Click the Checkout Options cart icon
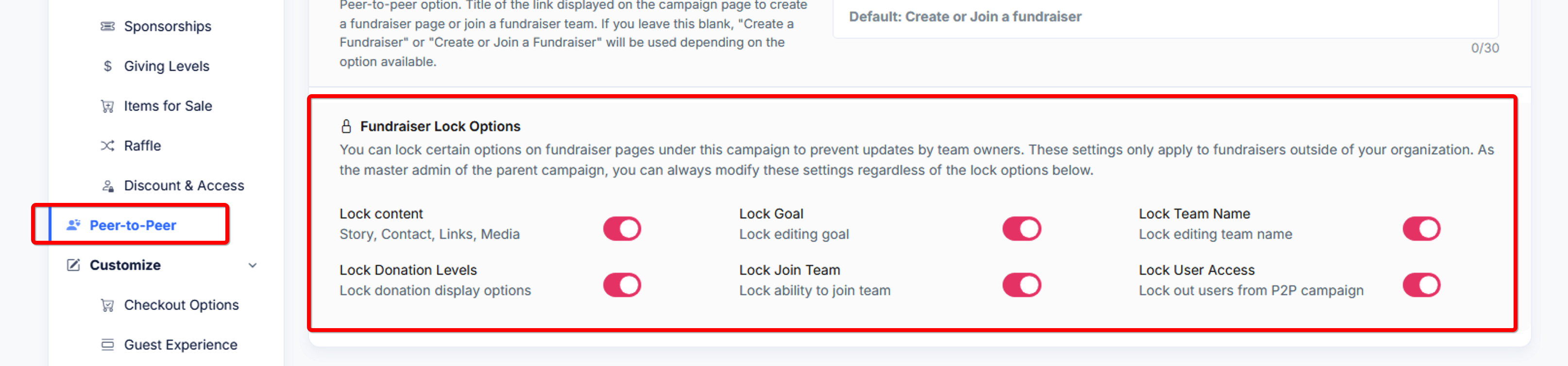 click(x=107, y=304)
